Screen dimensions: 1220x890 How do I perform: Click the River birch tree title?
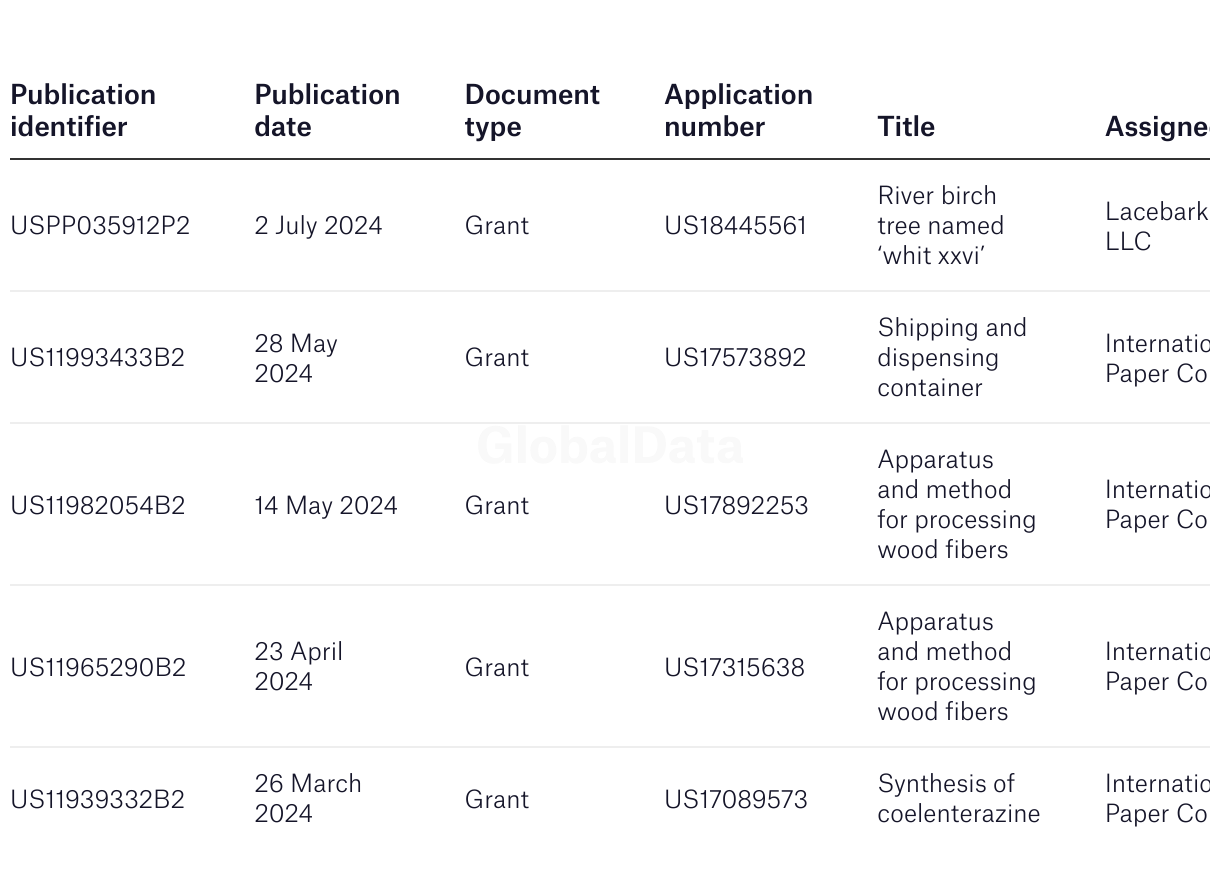point(940,226)
